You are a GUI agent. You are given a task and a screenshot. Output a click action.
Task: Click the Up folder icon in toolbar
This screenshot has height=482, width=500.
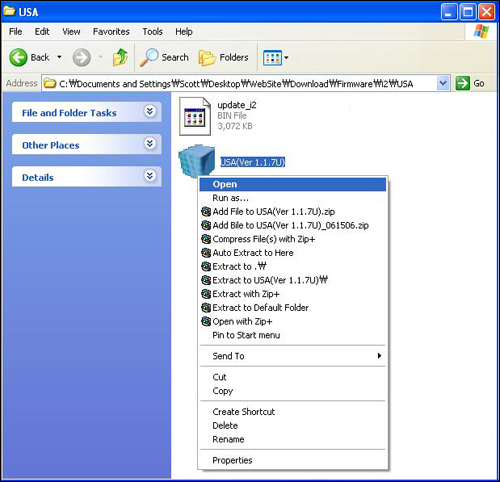pyautogui.click(x=120, y=57)
